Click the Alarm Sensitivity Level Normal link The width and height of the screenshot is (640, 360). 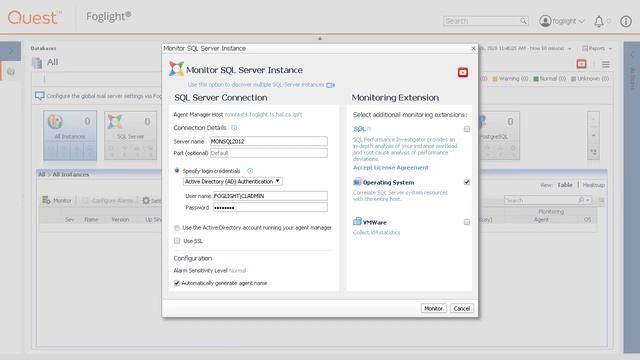pyautogui.click(x=237, y=271)
